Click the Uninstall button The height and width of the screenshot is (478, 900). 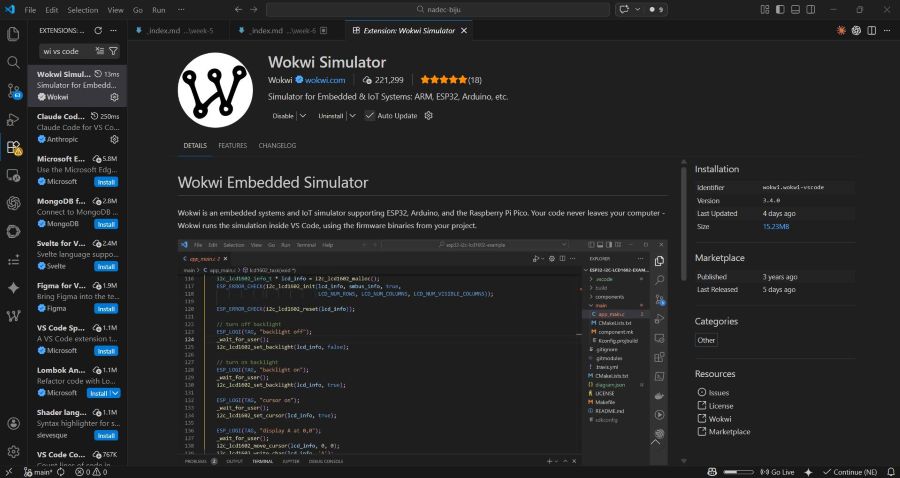[x=331, y=116]
